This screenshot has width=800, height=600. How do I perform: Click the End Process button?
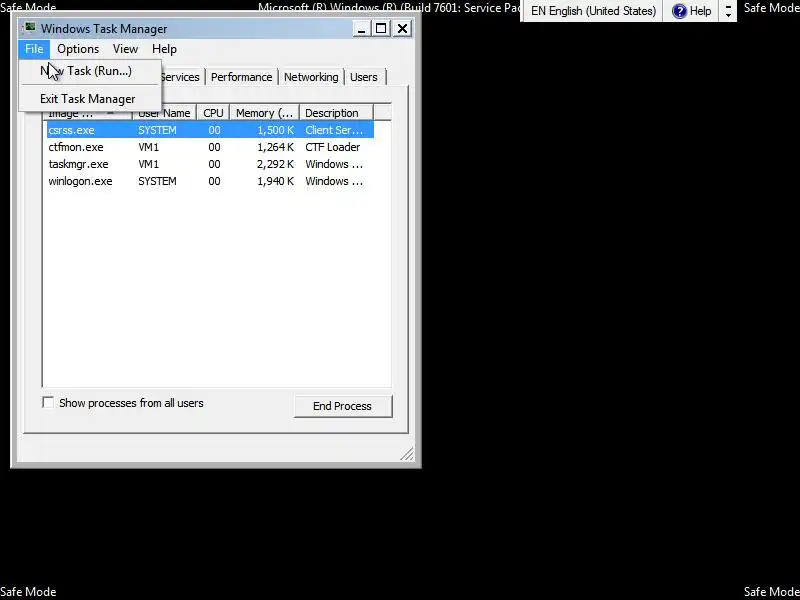pyautogui.click(x=342, y=406)
